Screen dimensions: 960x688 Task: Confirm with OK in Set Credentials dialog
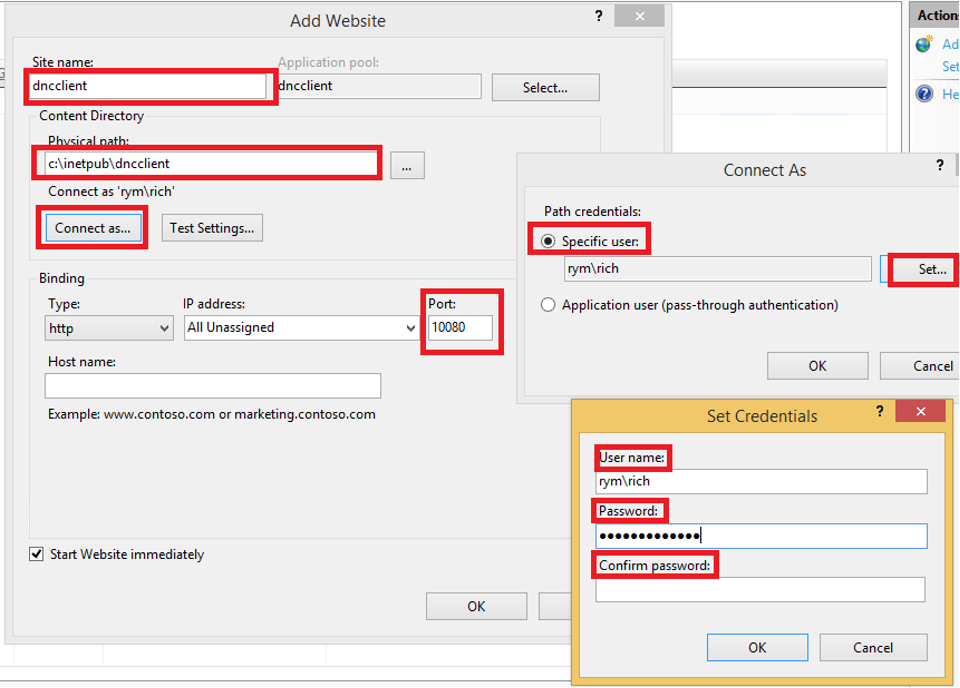757,647
